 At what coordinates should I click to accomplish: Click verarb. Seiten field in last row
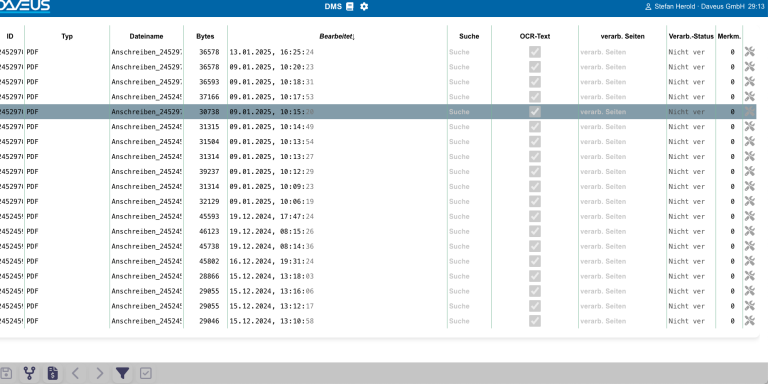pos(622,321)
